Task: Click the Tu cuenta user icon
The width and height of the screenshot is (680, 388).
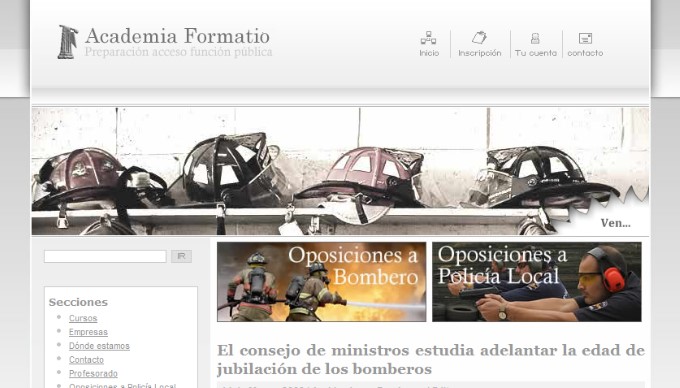Action: click(x=535, y=39)
